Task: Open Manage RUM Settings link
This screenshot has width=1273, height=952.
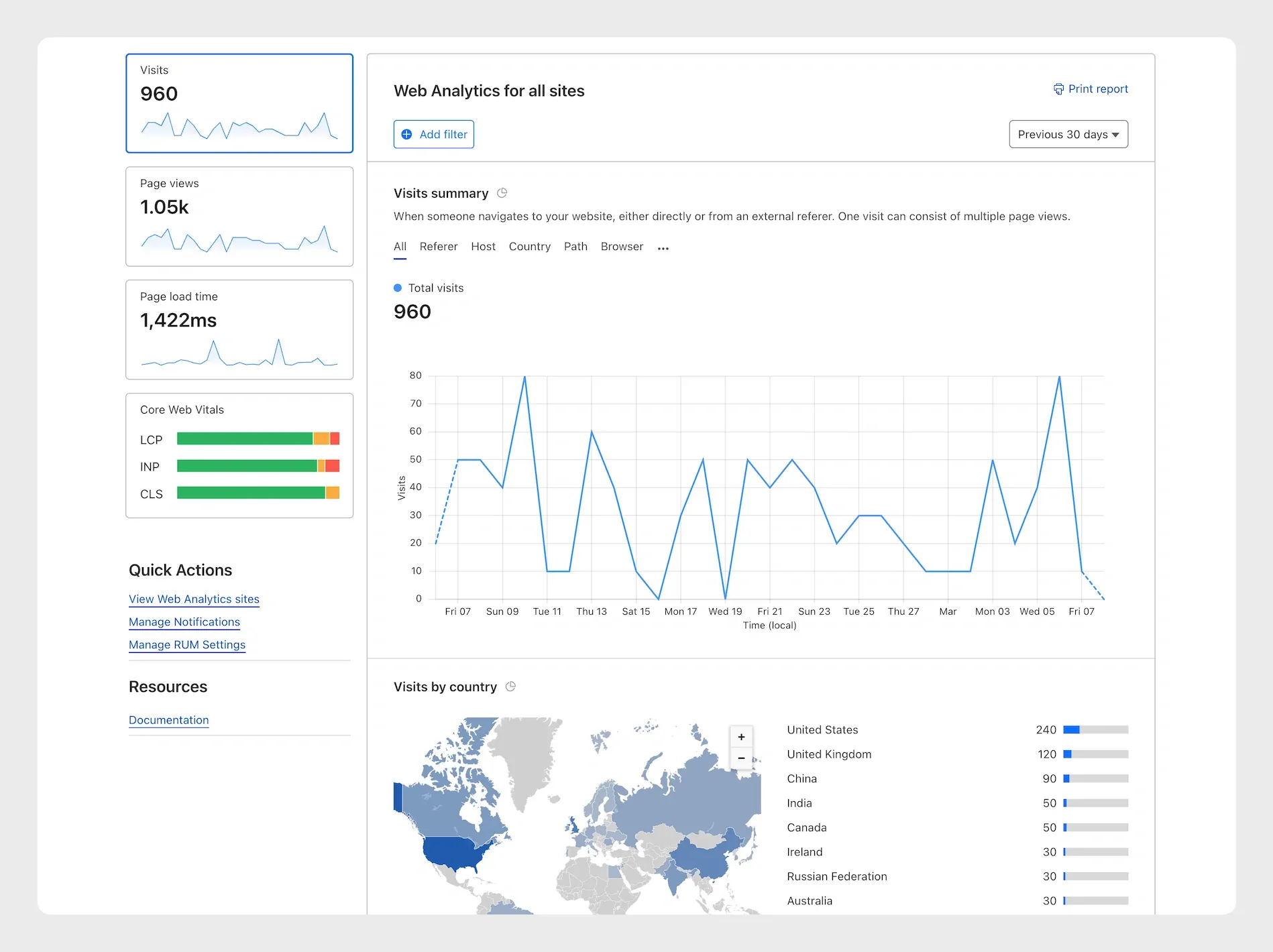Action: click(187, 645)
